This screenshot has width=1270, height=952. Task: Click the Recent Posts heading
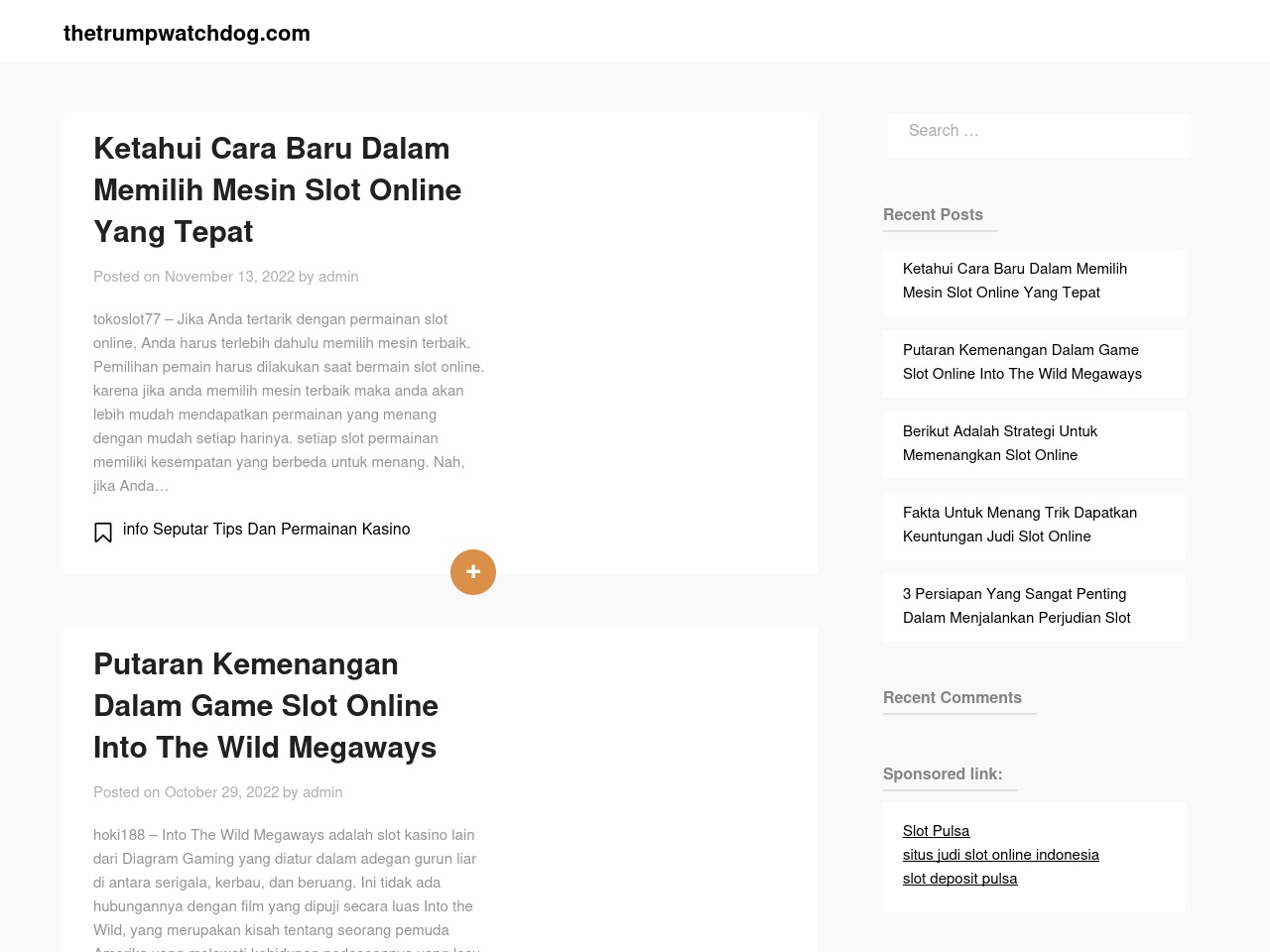[x=933, y=214]
